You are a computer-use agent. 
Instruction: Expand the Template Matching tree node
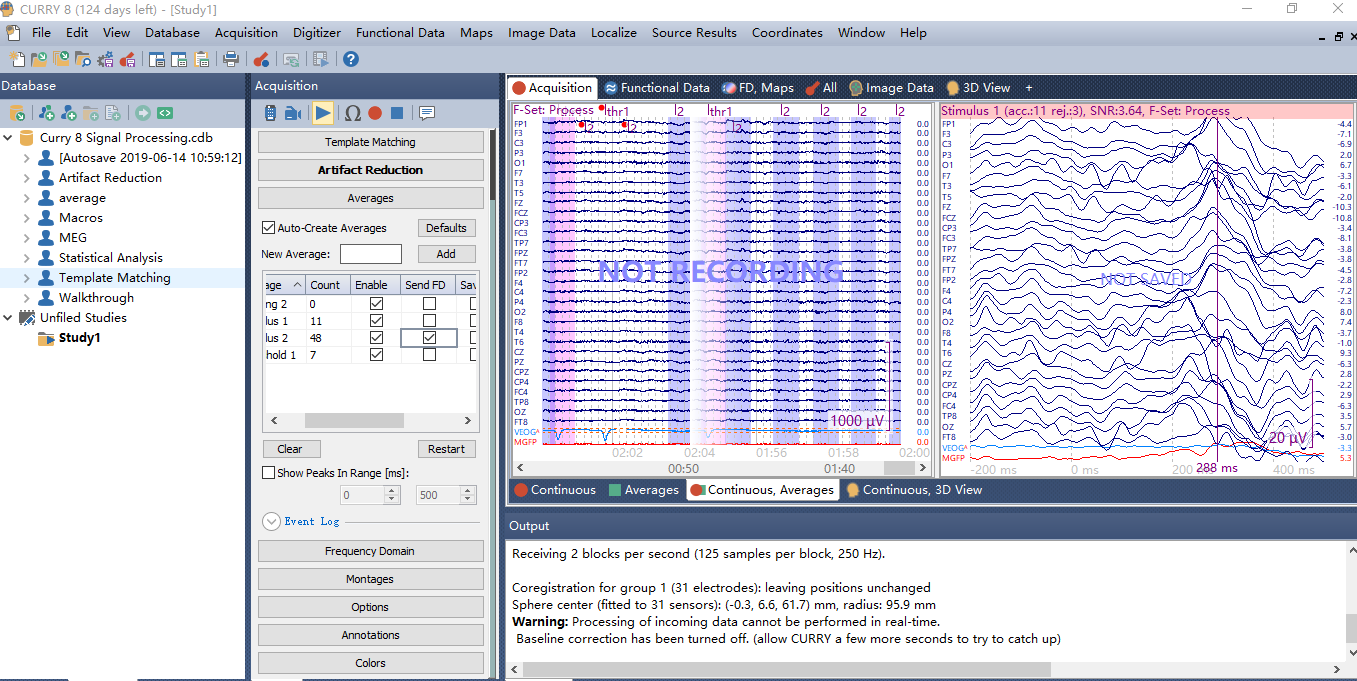(x=27, y=278)
